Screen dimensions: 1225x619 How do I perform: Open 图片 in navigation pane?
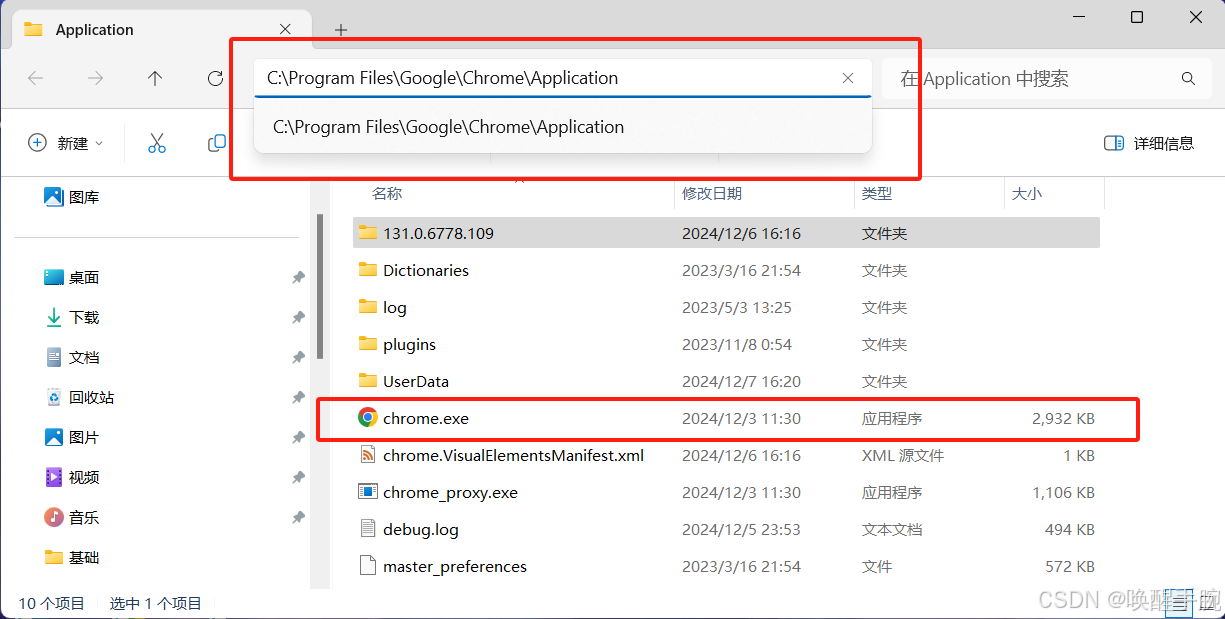(x=72, y=437)
